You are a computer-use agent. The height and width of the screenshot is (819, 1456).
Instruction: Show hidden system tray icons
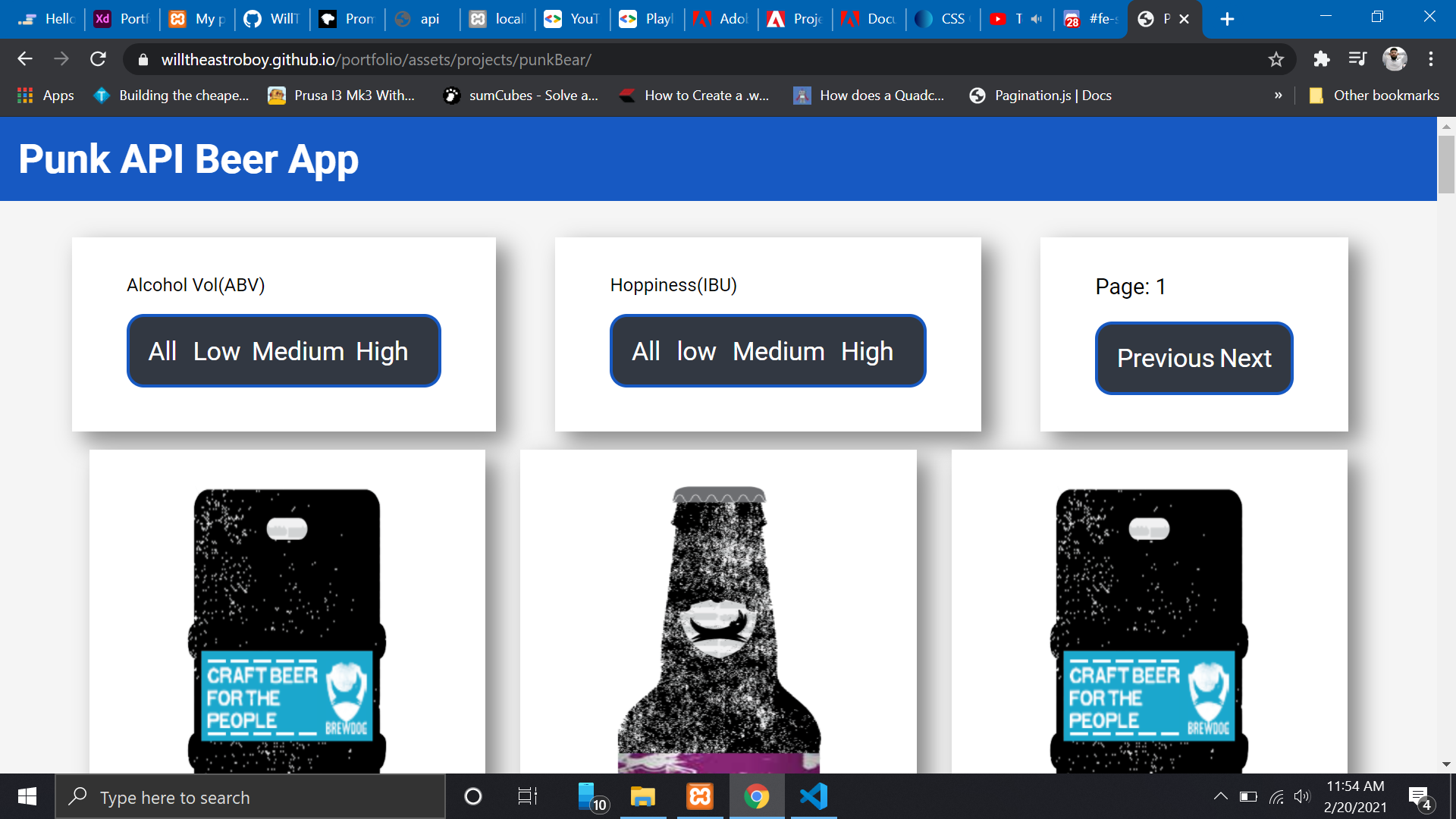[x=1220, y=796]
